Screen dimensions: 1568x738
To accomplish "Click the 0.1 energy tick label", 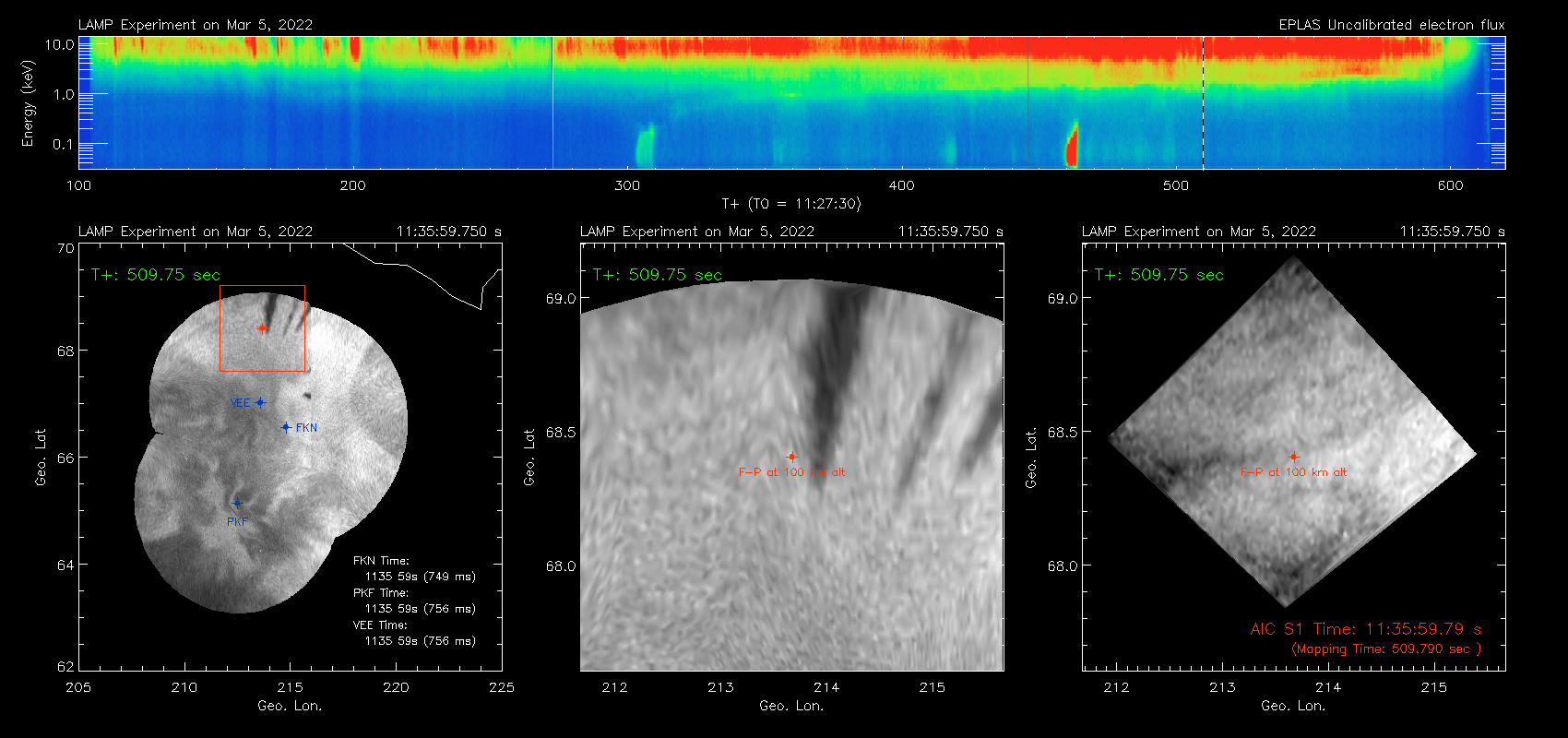I will (64, 144).
